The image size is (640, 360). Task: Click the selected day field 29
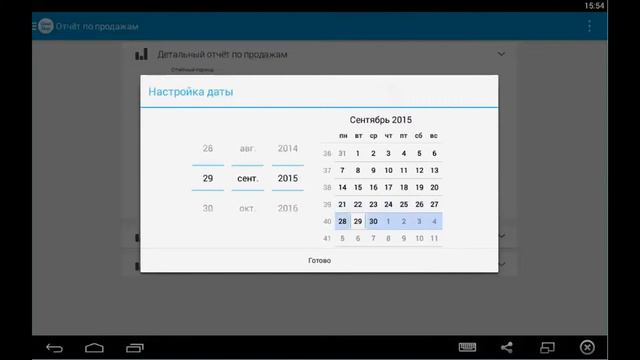click(208, 178)
